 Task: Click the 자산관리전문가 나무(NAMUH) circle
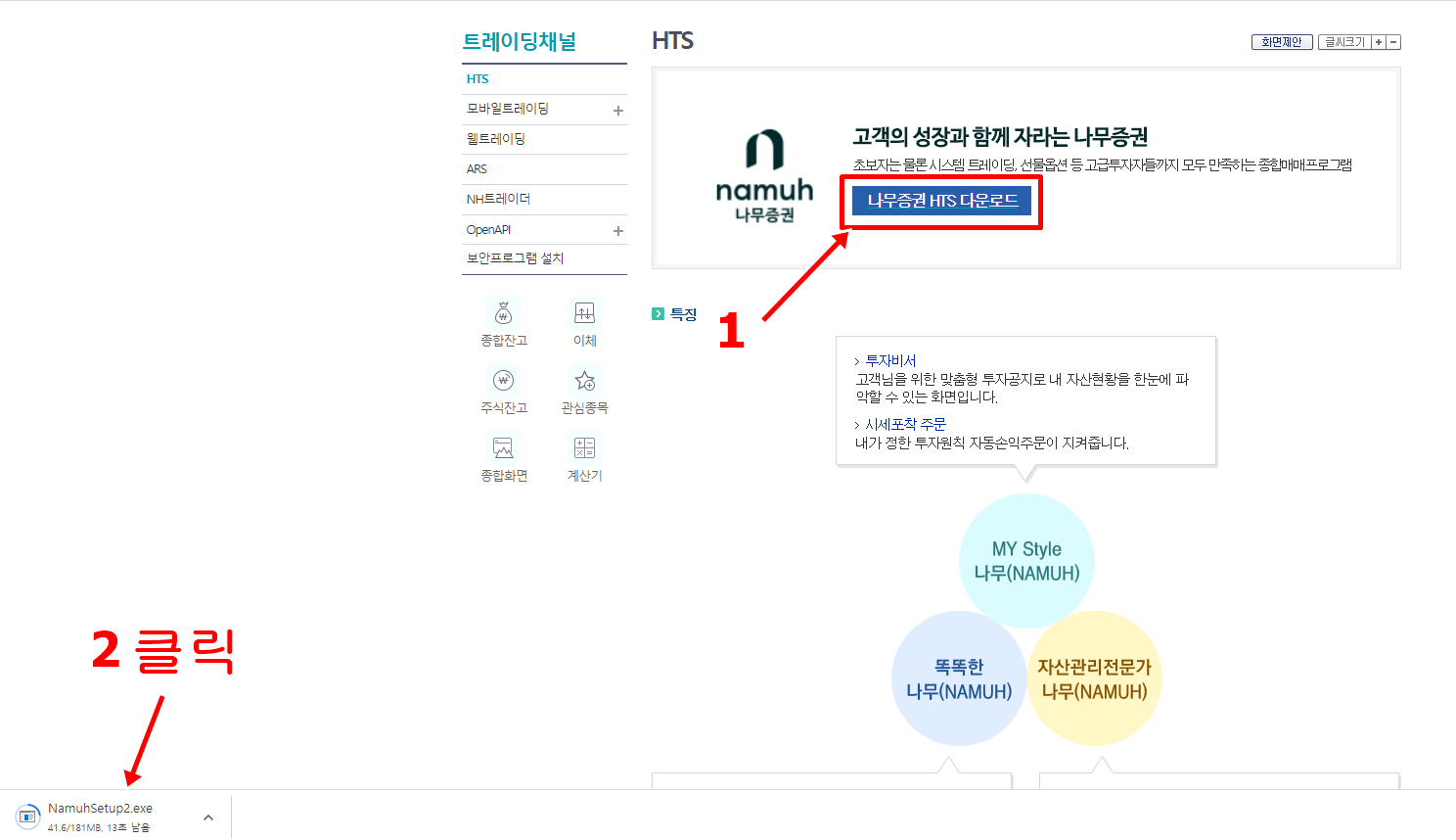click(1094, 678)
